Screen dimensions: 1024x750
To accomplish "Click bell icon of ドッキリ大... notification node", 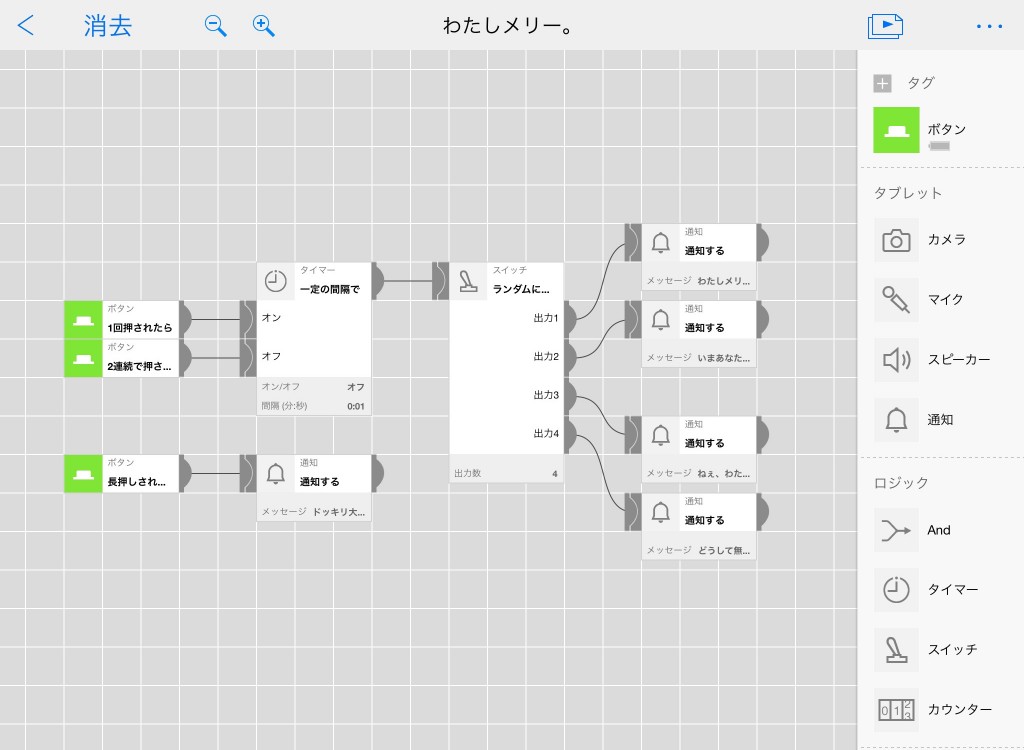I will coord(276,474).
